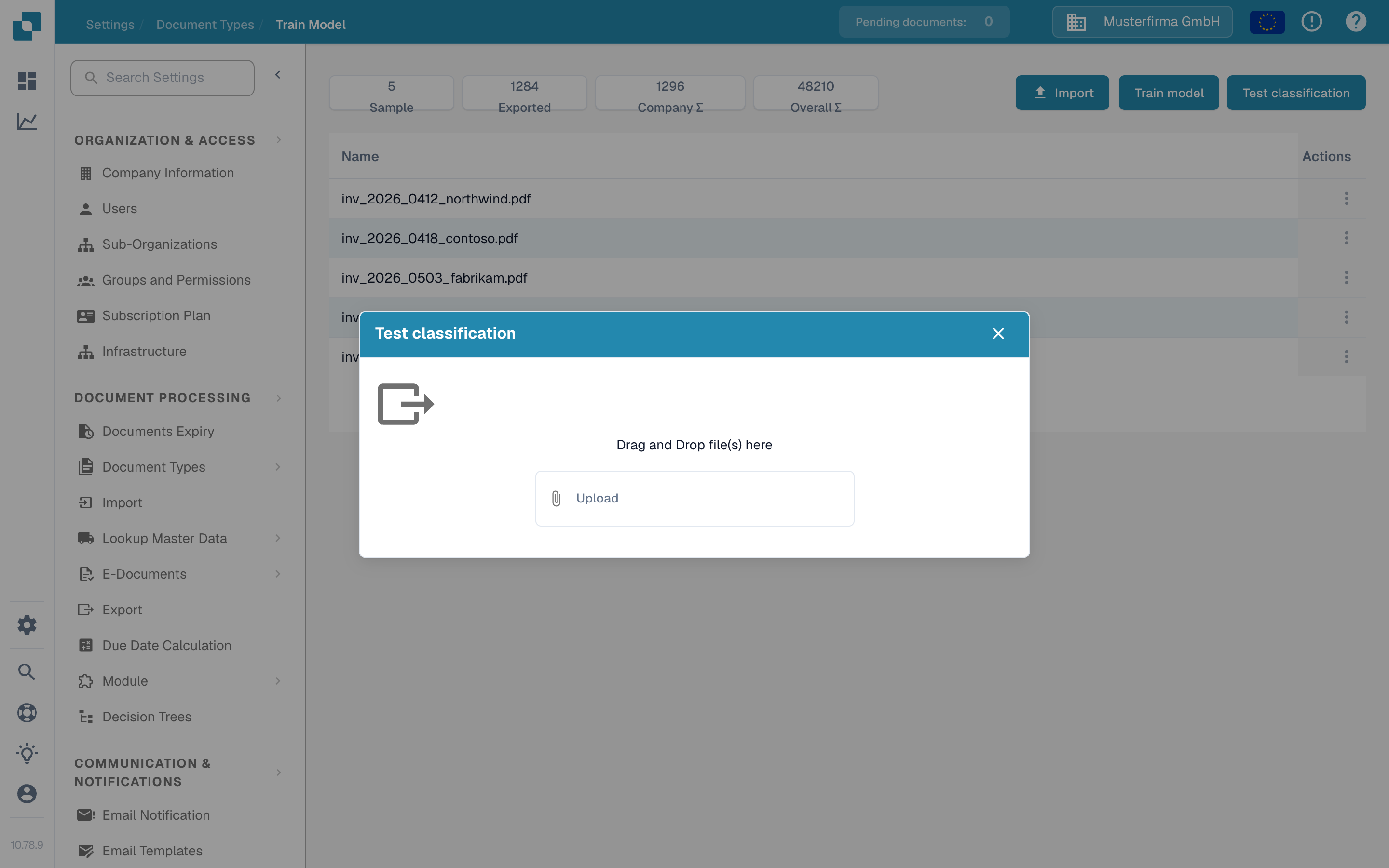Open the analytics chart icon
This screenshot has width=1389, height=868.
[x=27, y=121]
